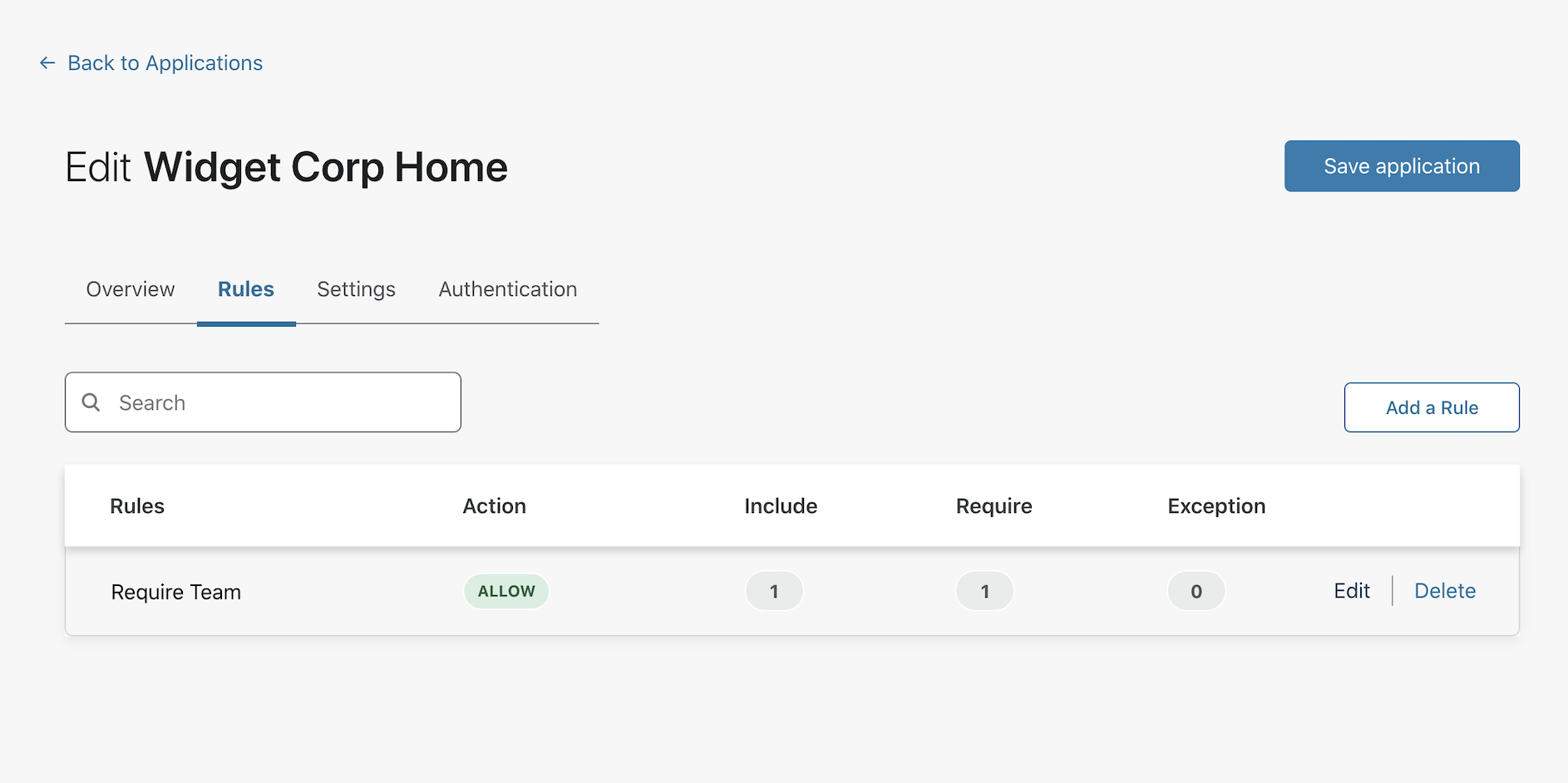Click the Require count badge

pyautogui.click(x=984, y=591)
